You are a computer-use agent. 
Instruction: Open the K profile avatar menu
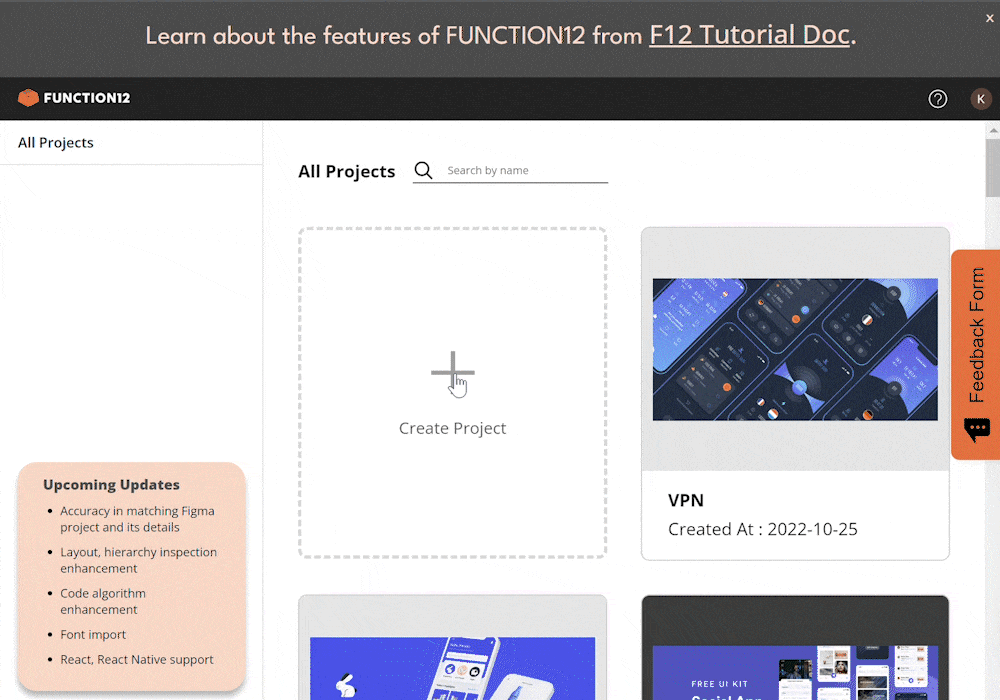pos(981,99)
